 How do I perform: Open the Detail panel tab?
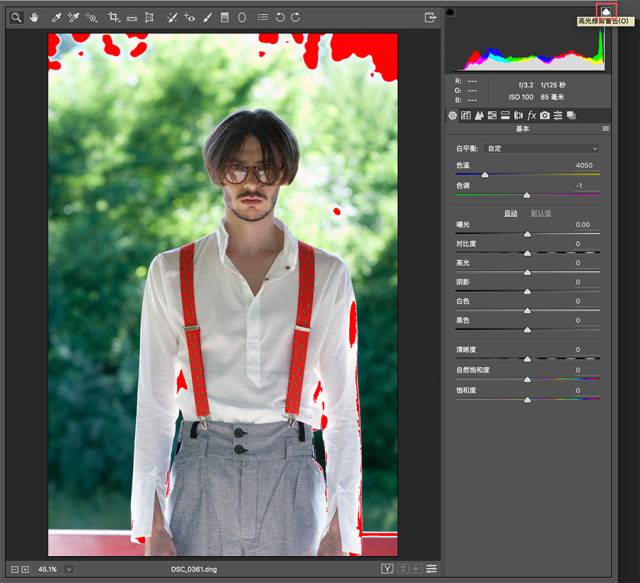tap(479, 116)
